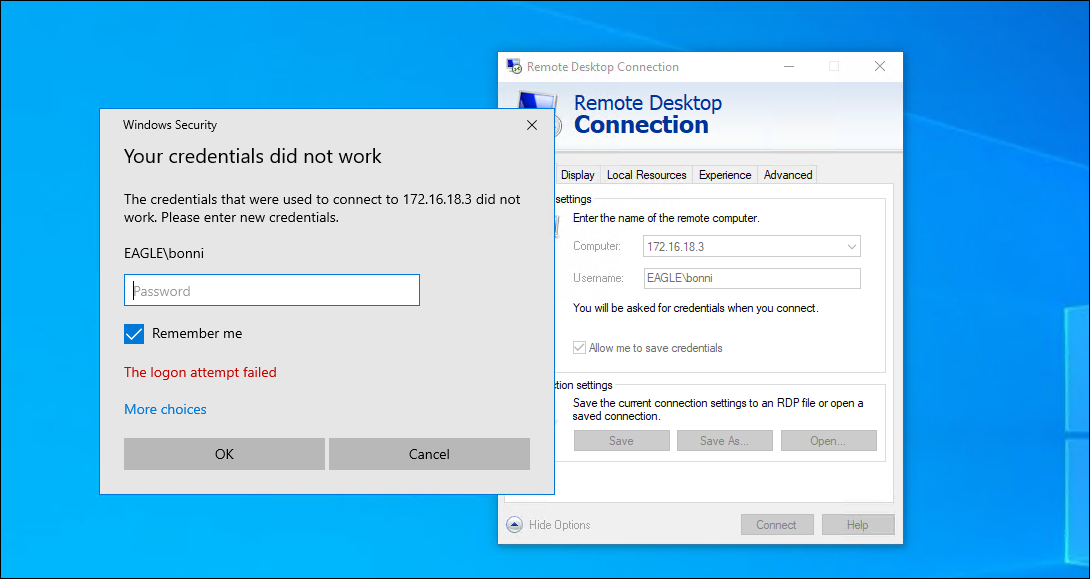Click the Connect button

776,525
